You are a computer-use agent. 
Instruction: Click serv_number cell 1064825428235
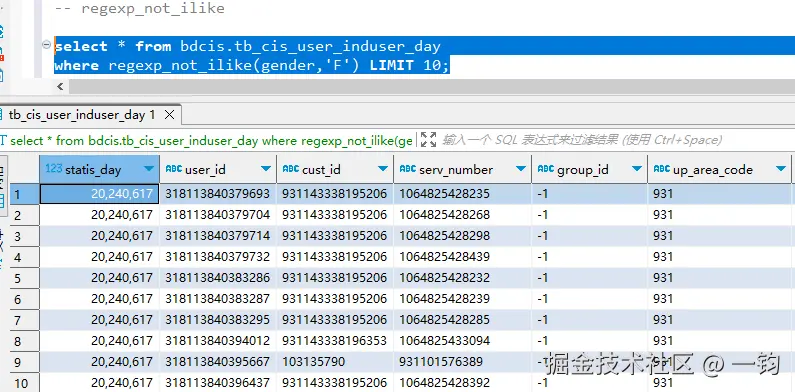tap(462, 194)
